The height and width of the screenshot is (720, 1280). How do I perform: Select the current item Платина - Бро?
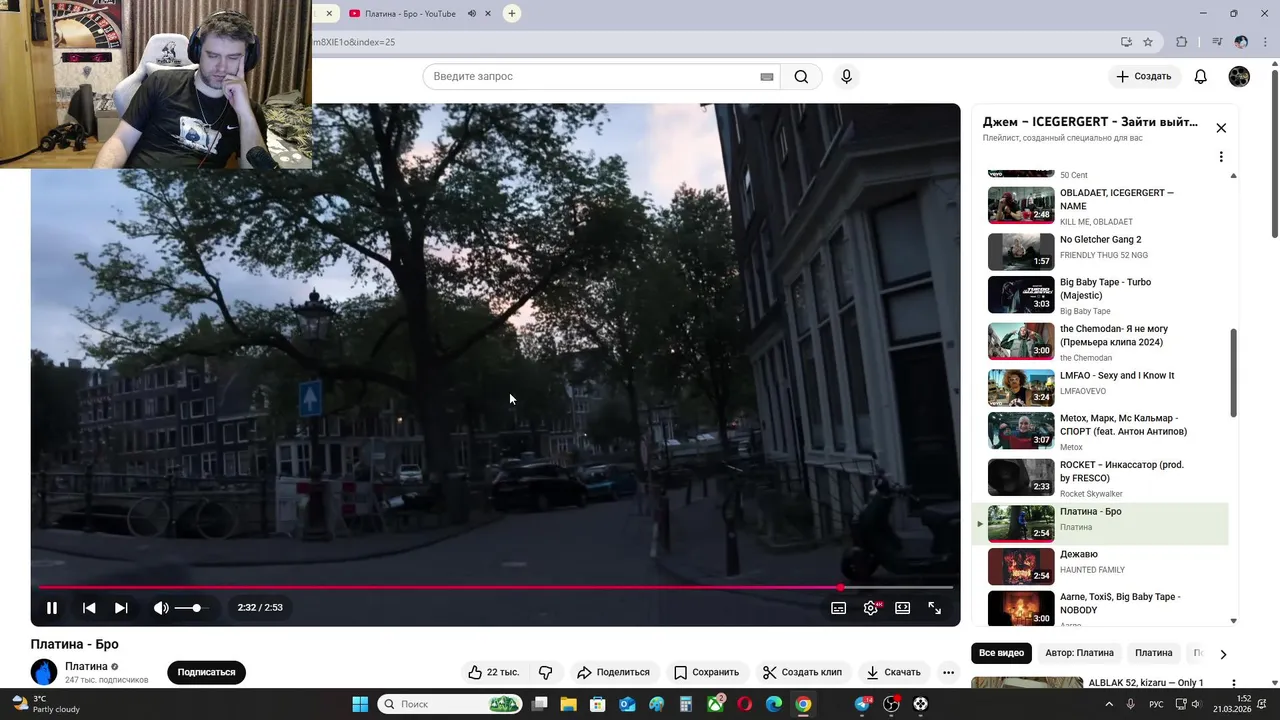coord(1100,523)
